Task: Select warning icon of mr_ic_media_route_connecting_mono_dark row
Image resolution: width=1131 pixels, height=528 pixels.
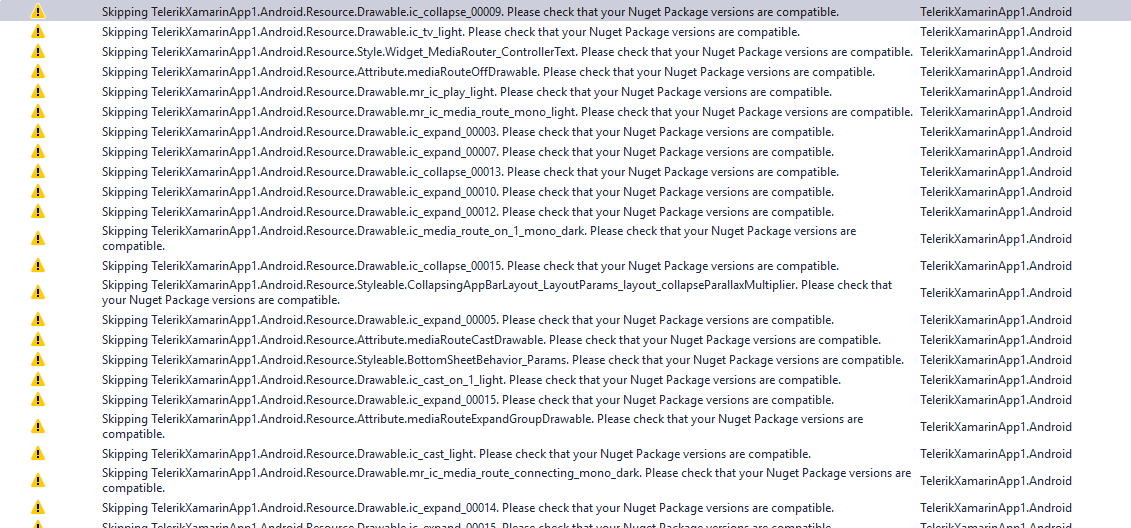Action: tap(38, 481)
